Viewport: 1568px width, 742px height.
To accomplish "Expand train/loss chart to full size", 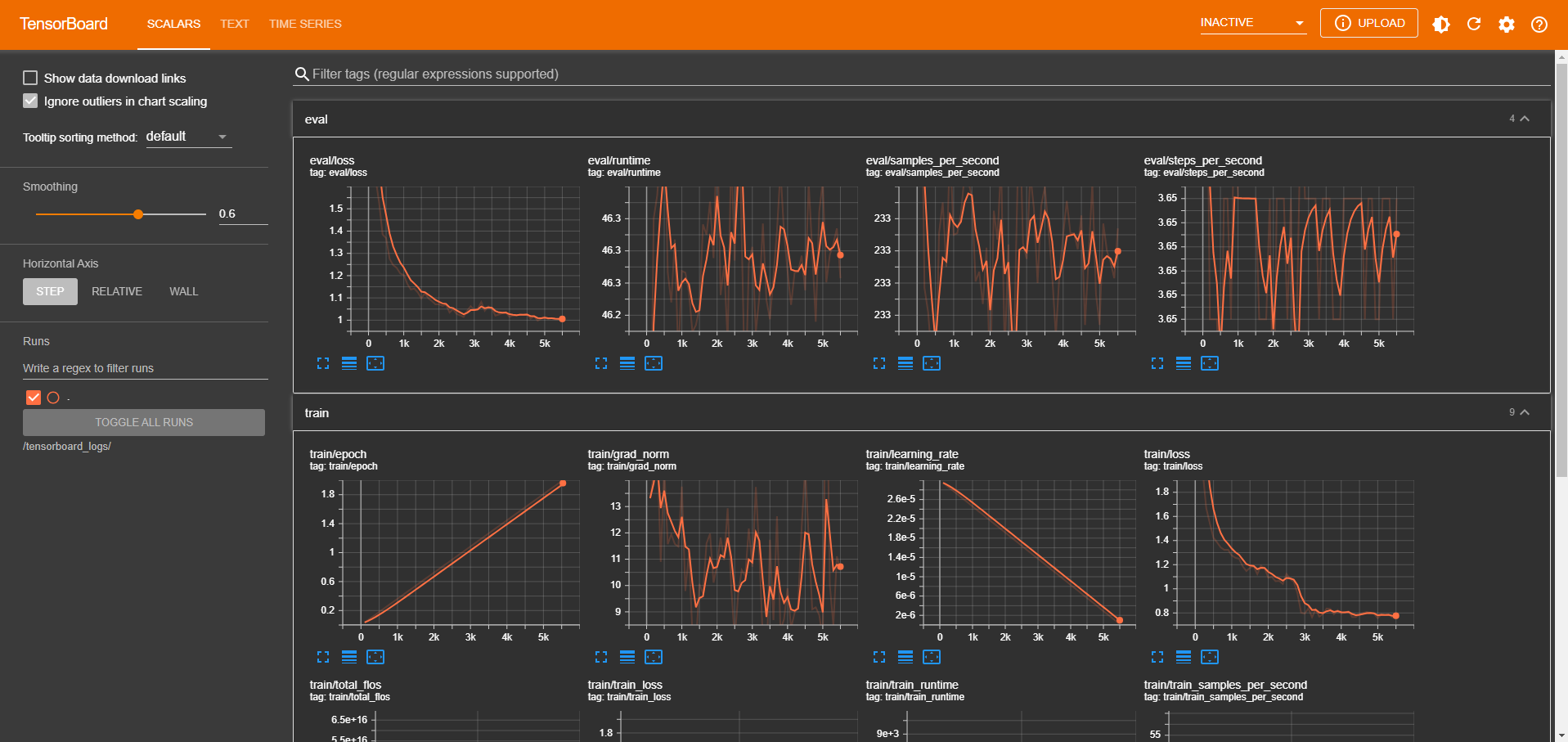I will [x=1157, y=657].
